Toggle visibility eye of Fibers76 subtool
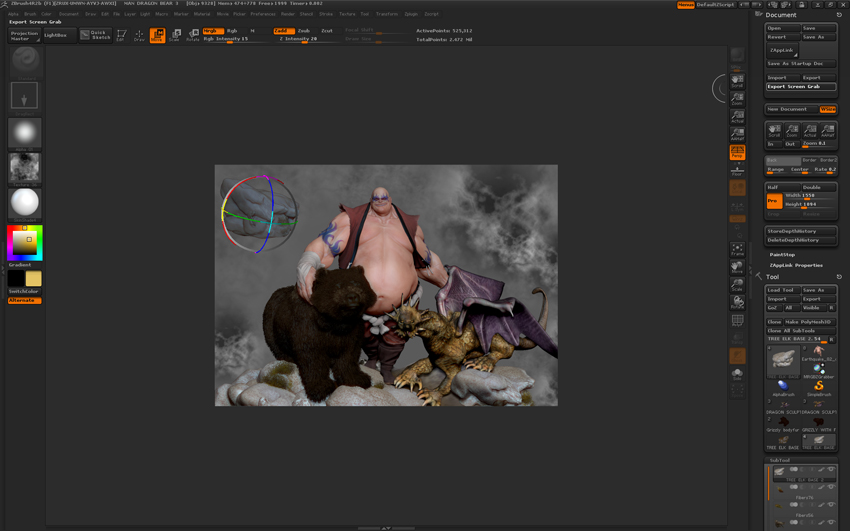Screen dimensions: 850x531 pyautogui.click(x=830, y=487)
